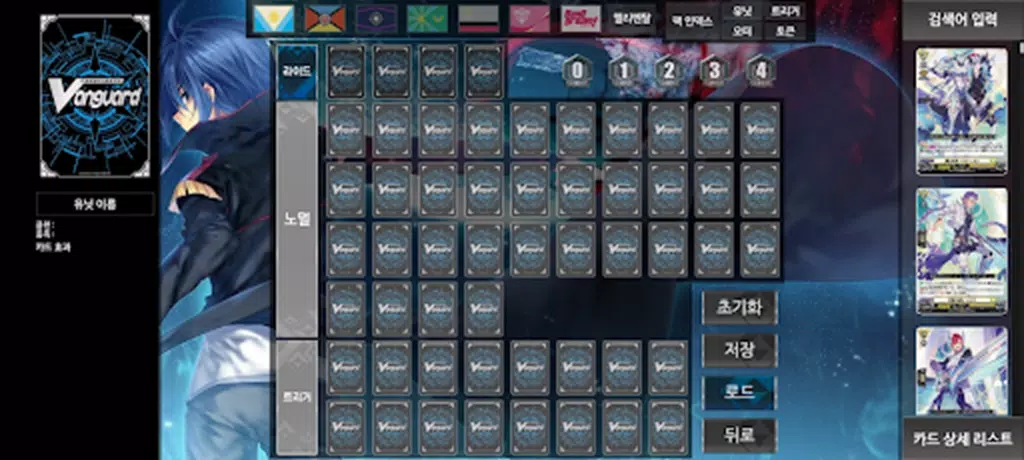Select the second card in search results
This screenshot has width=1024, height=460.
click(x=961, y=252)
